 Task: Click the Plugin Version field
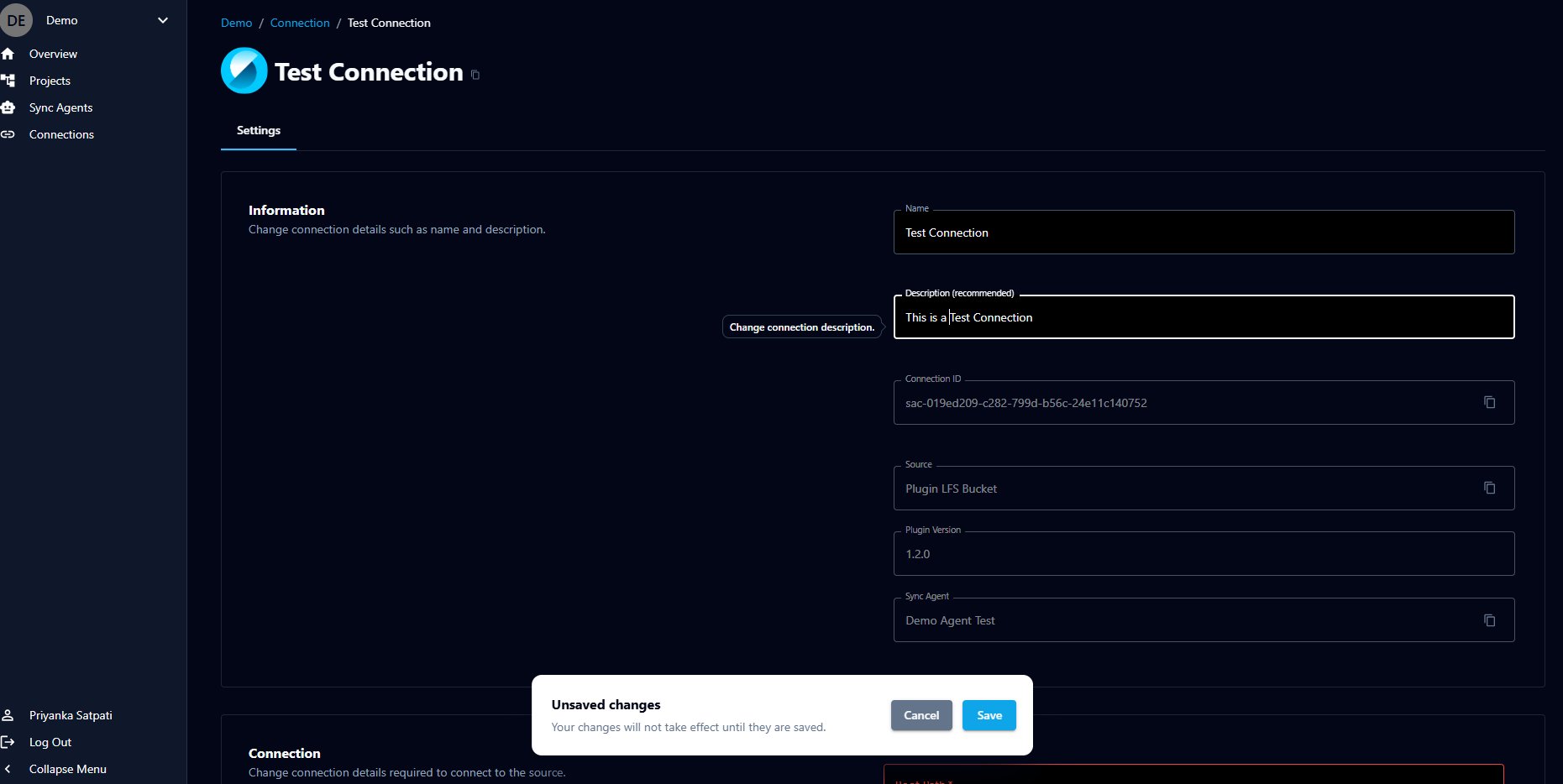coord(1204,554)
